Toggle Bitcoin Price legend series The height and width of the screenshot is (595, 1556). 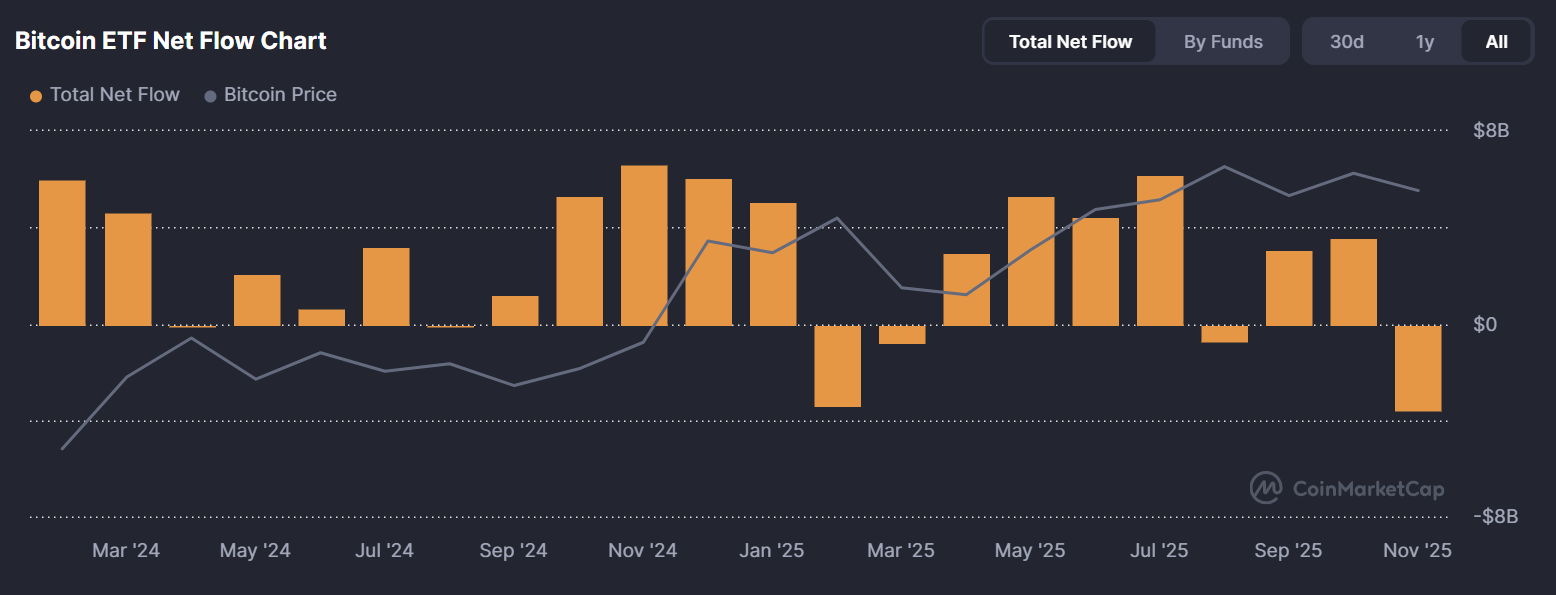(279, 95)
